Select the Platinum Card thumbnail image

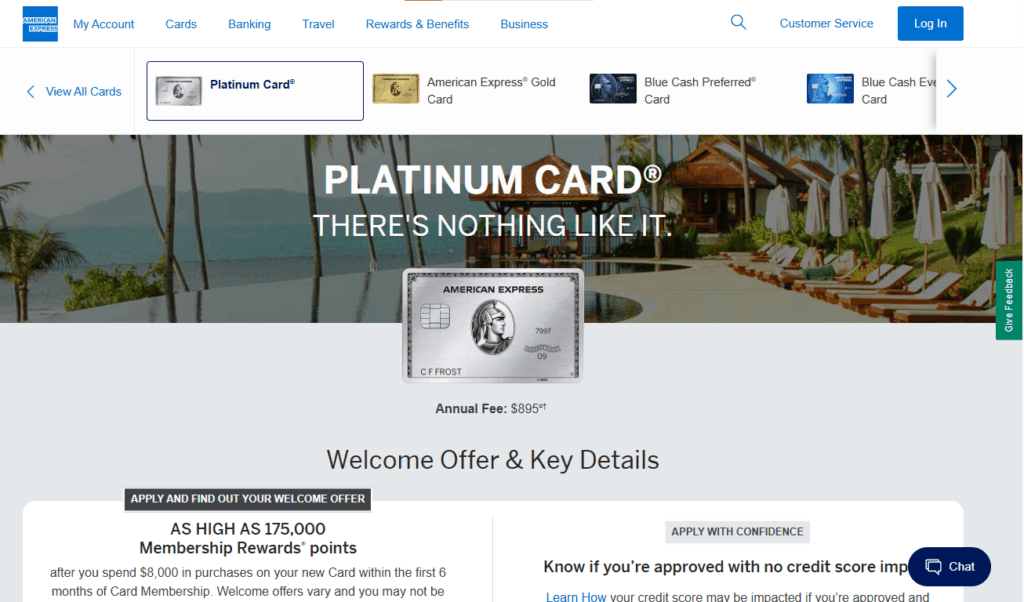[178, 91]
